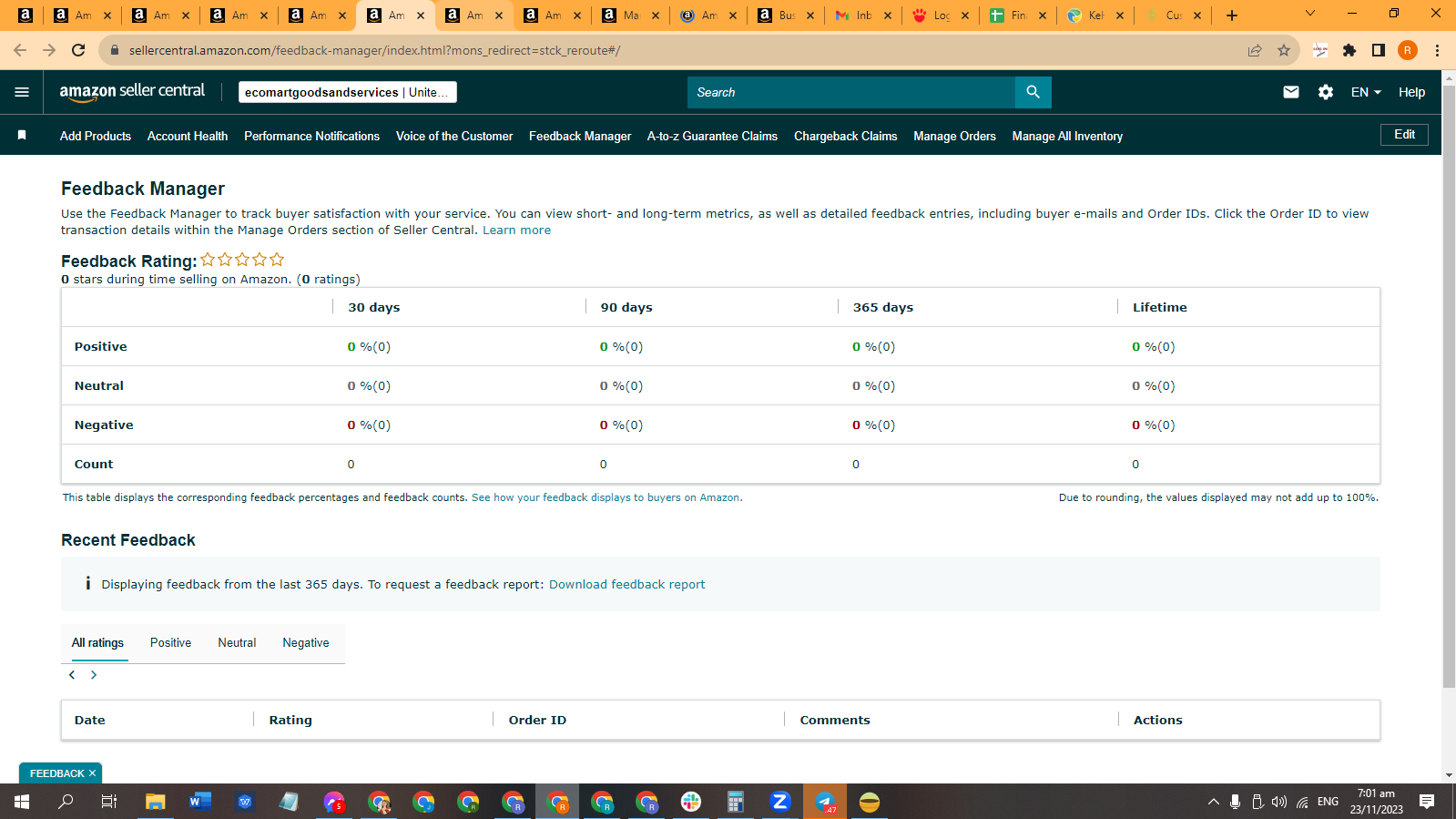Viewport: 1456px width, 819px height.
Task: Open Telegram from taskbar
Action: click(x=825, y=802)
